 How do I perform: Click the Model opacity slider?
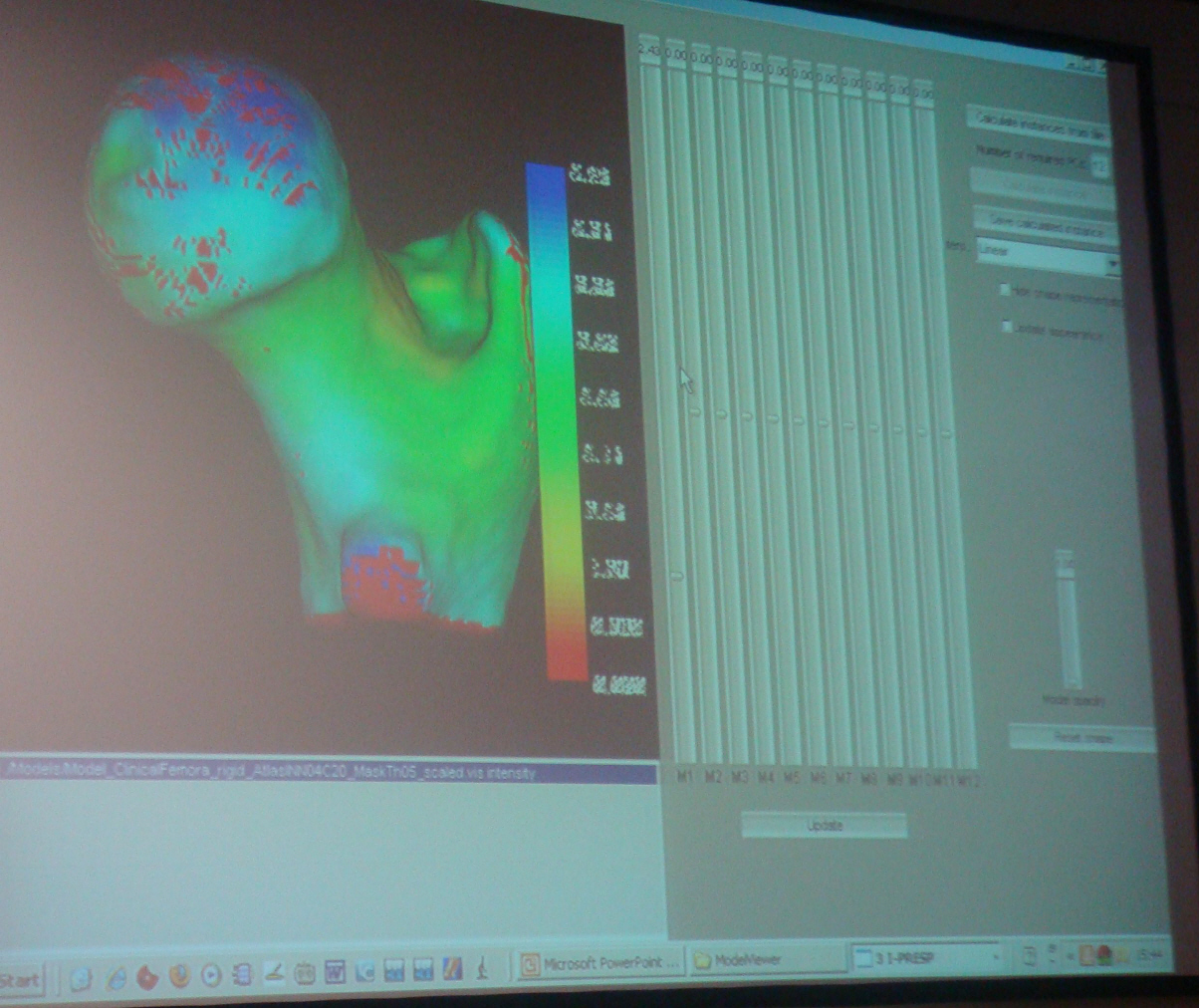point(1066,618)
